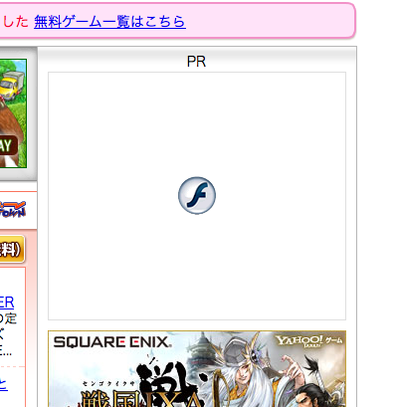Image resolution: width=399 pixels, height=407 pixels.
Task: Click the TOWN logo on the left edge
Action: click(x=13, y=210)
